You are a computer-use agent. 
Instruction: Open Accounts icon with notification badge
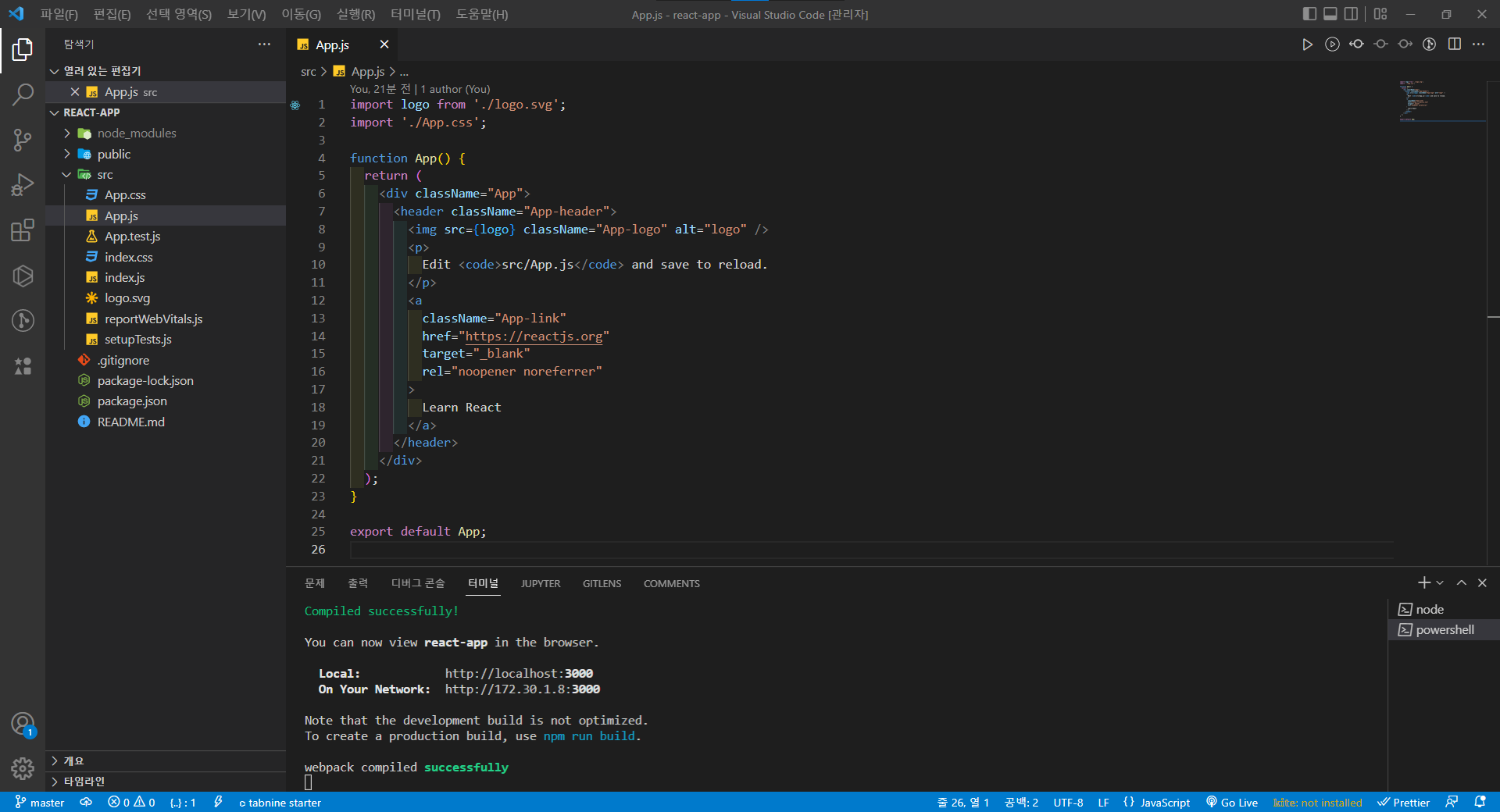[23, 724]
